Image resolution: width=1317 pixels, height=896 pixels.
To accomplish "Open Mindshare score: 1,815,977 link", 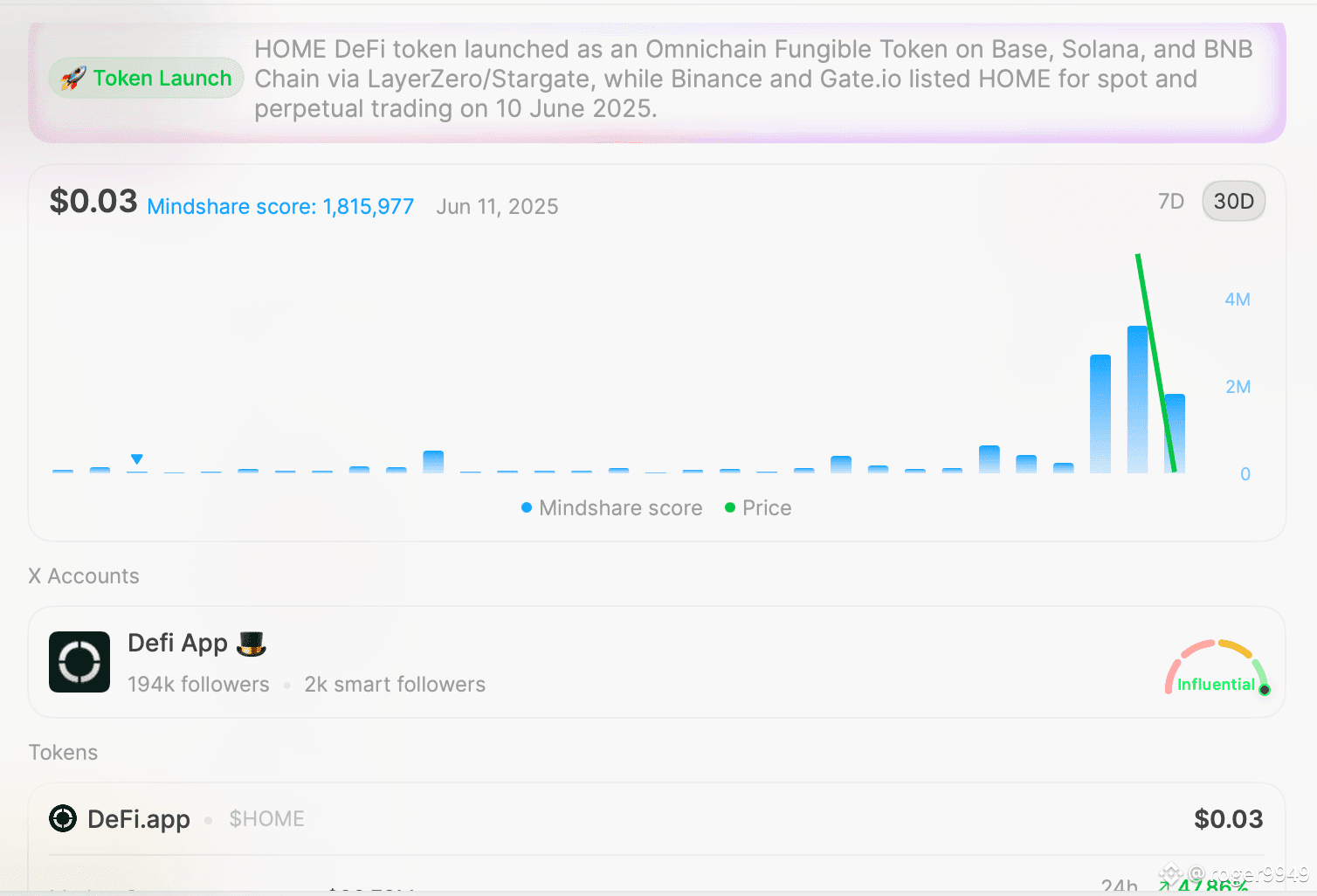I will coord(280,207).
